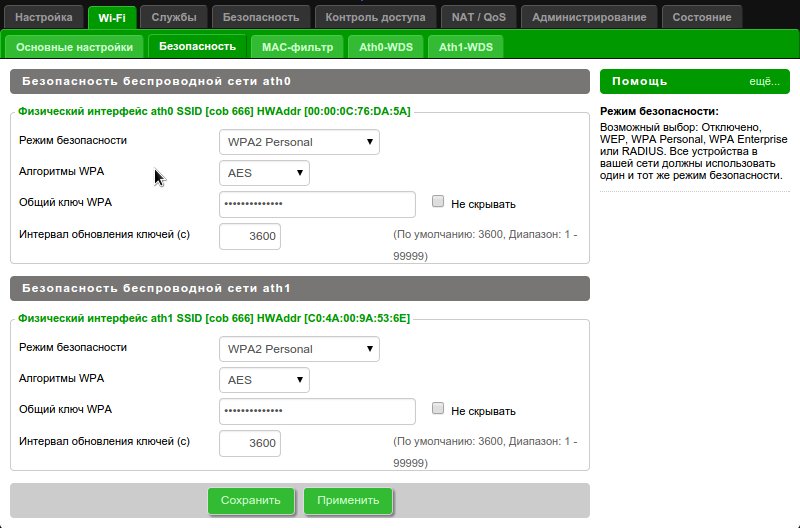Screen dimensions: 800x528
Task: Expand ath0 Алгоритмы WPA dropdown
Action: click(x=264, y=173)
